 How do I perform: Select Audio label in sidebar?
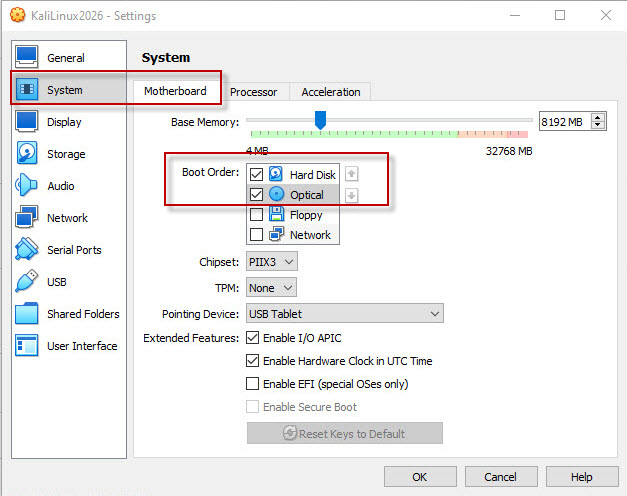(61, 186)
